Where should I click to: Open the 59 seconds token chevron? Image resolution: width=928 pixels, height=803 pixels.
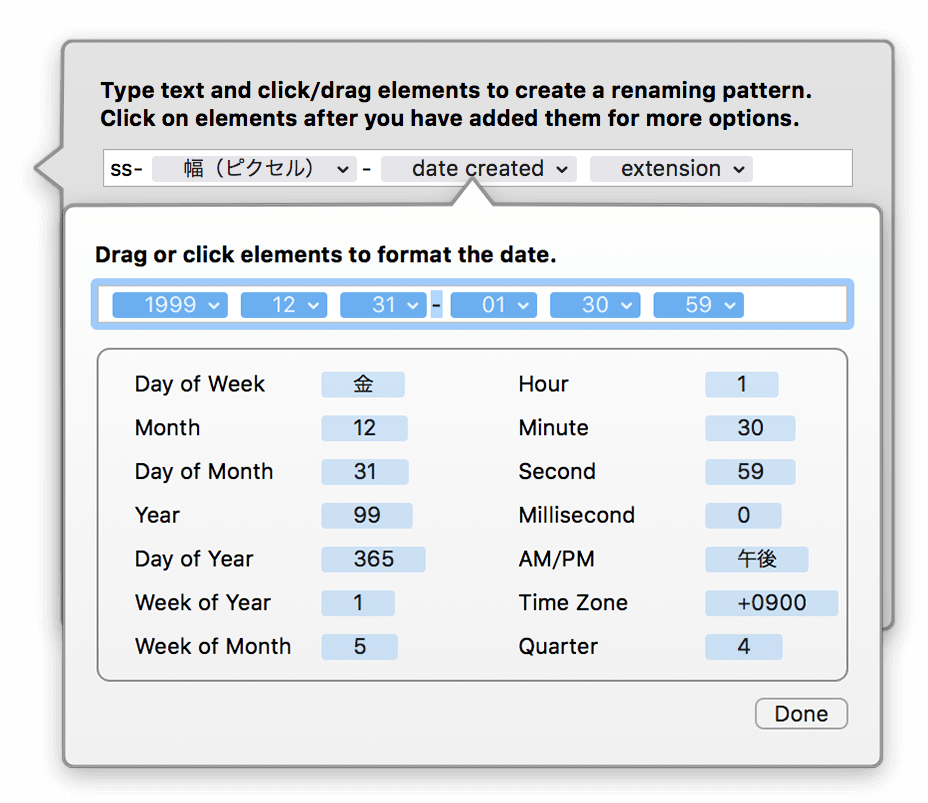coord(730,305)
